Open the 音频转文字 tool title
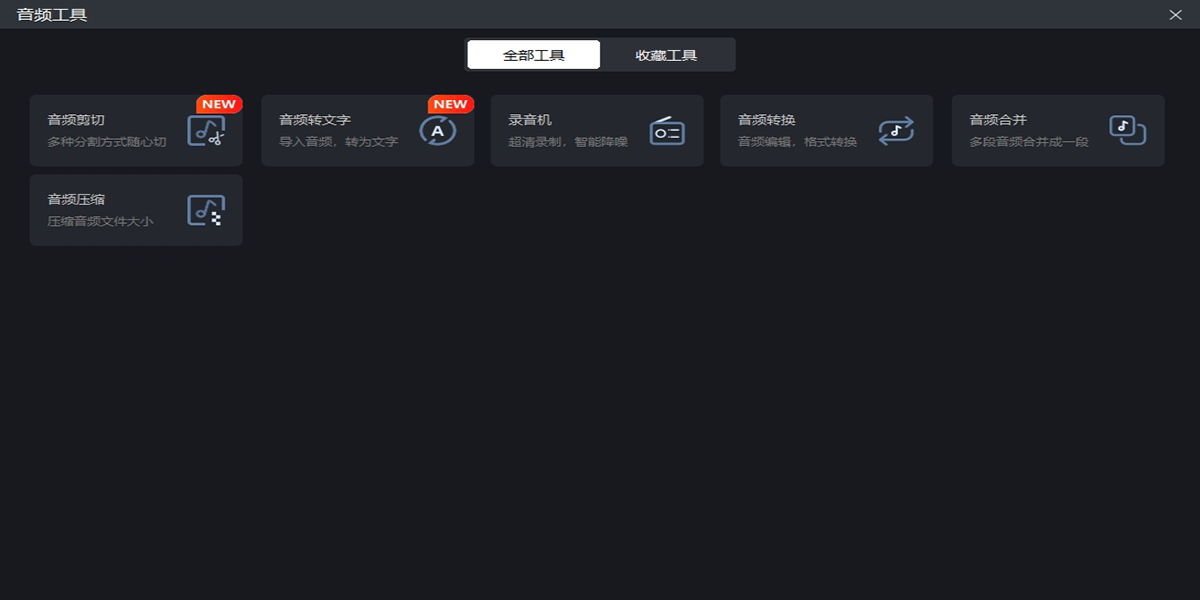 pos(315,120)
